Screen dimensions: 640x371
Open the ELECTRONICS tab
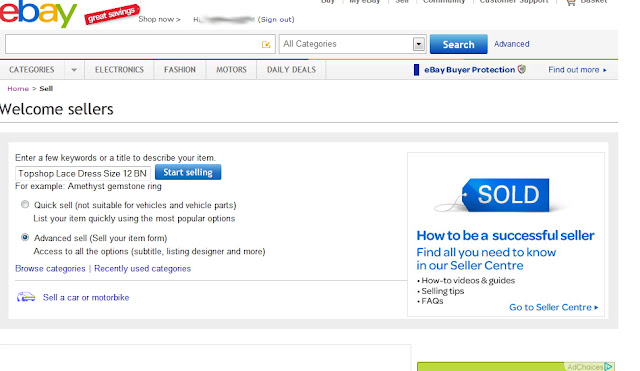pos(119,70)
